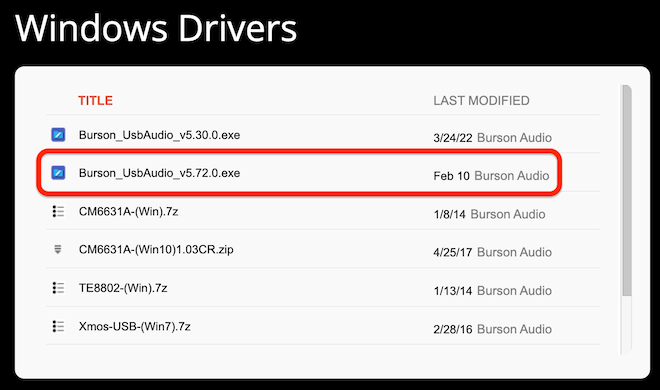
Task: Click Burson Audio author on the 2/28/16 row
Action: [514, 329]
